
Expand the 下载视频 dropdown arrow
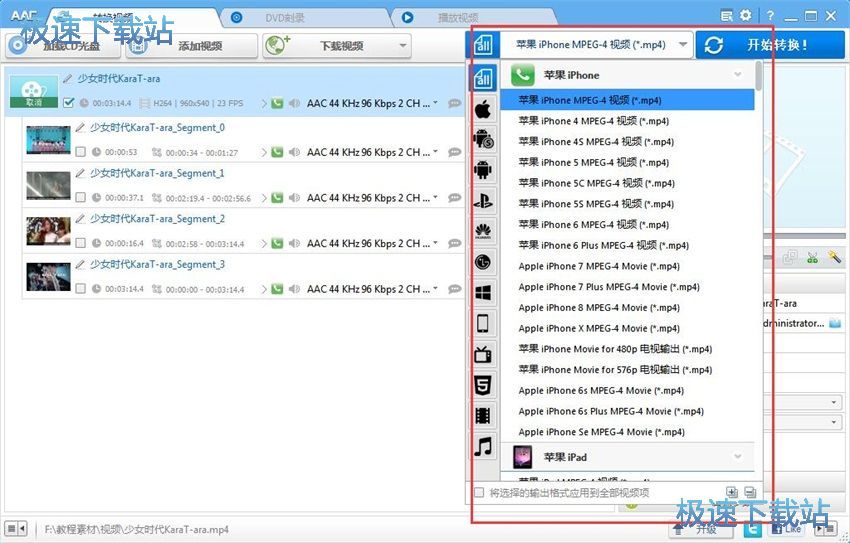402,46
